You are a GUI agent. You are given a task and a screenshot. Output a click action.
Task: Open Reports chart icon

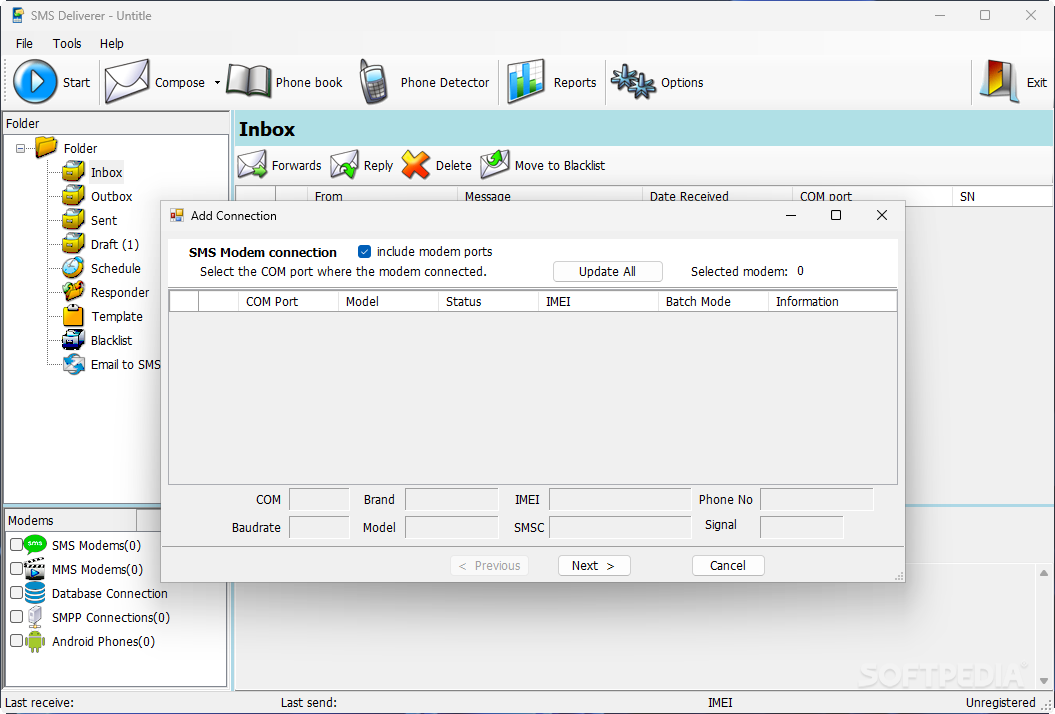pos(525,81)
